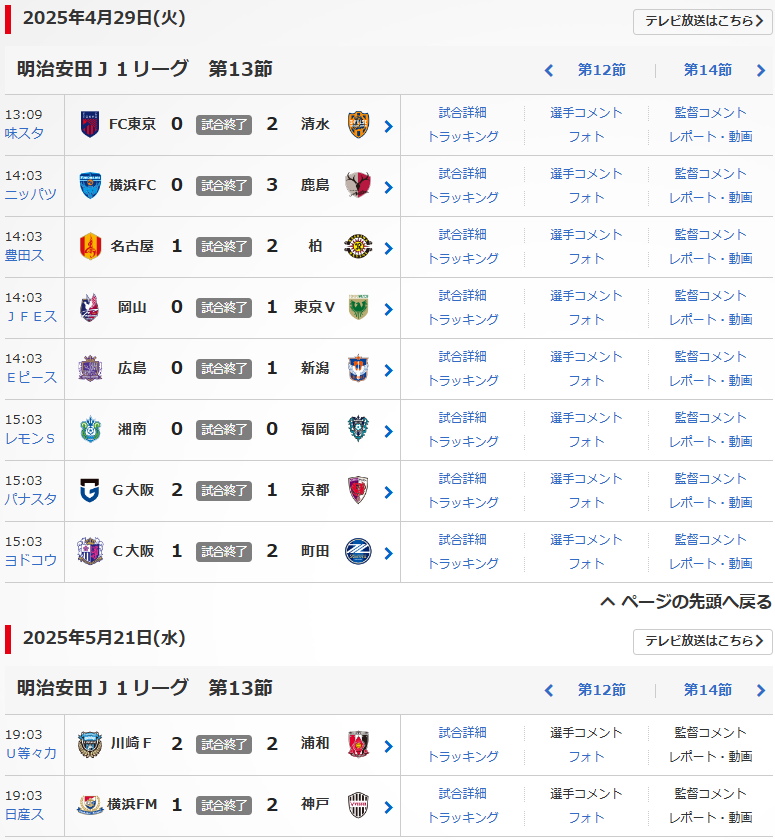Screen dimensions: 775x840
Task: Click the Kashiwa Reysol team crest
Action: [x=358, y=247]
